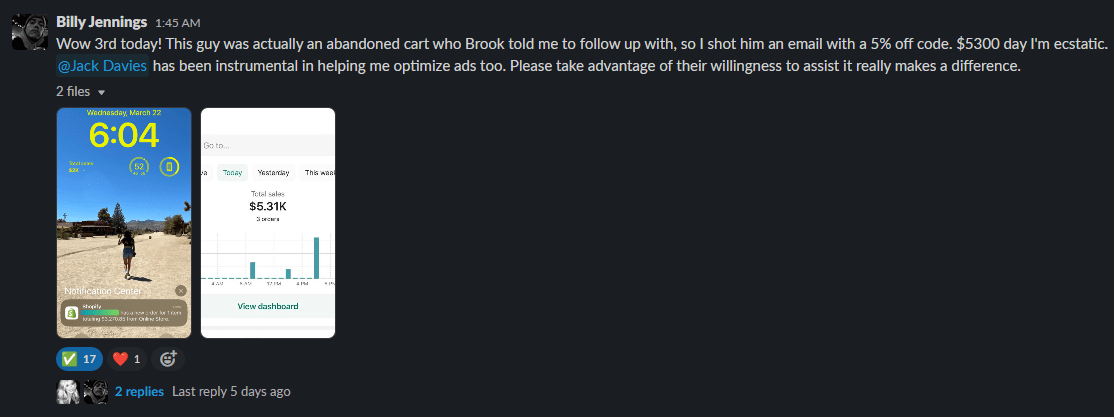Click the add reaction smiley icon
The image size is (1114, 417).
click(x=168, y=359)
